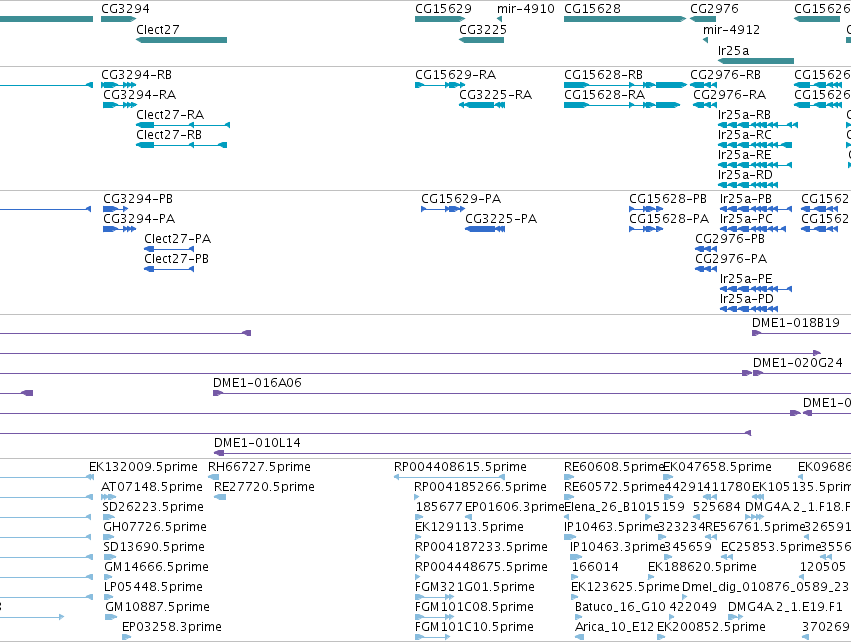Click transcript CG2976-RB
This screenshot has width=851, height=642.
(703, 85)
